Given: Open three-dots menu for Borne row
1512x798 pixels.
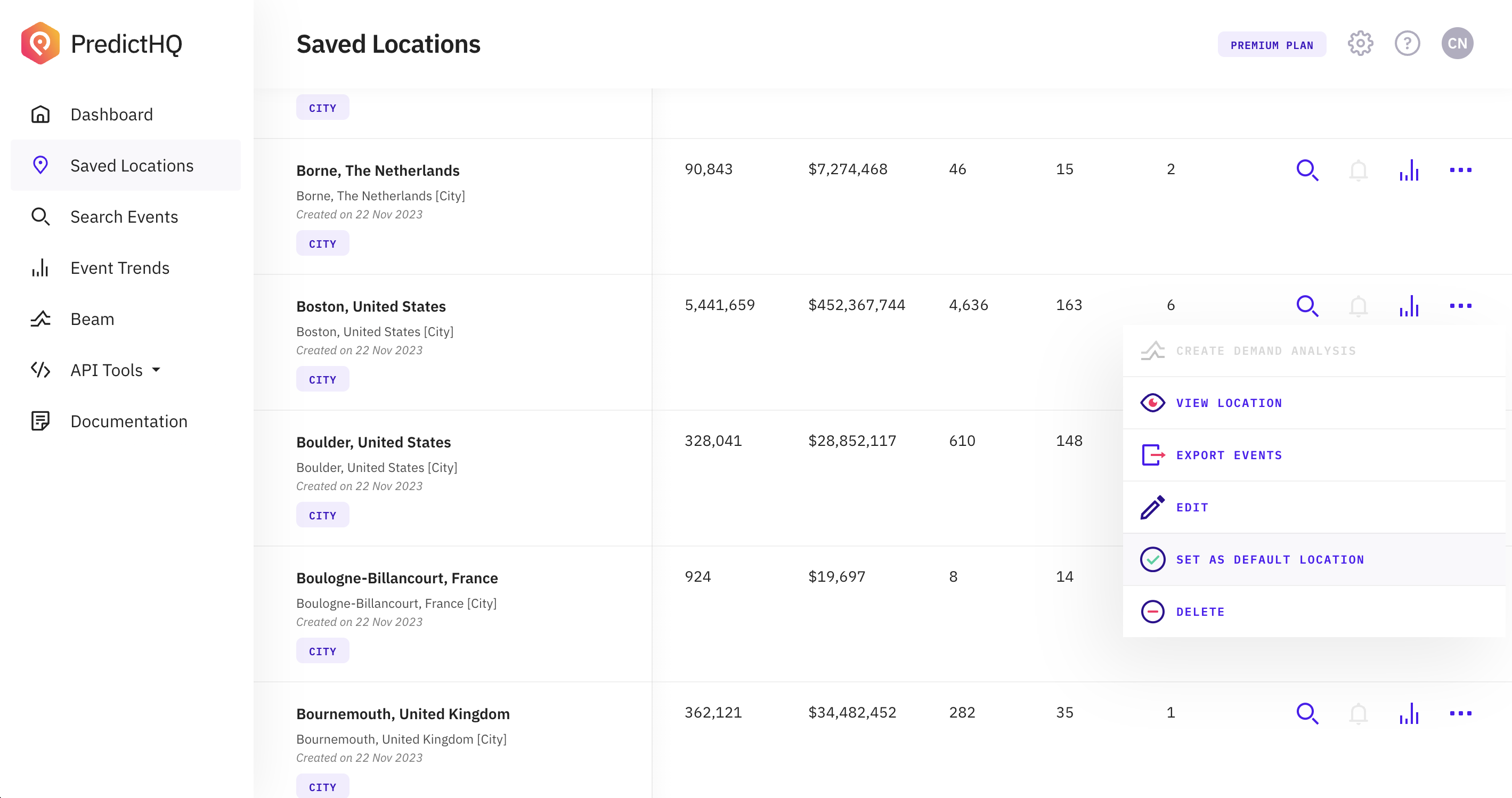Looking at the screenshot, I should 1460,170.
